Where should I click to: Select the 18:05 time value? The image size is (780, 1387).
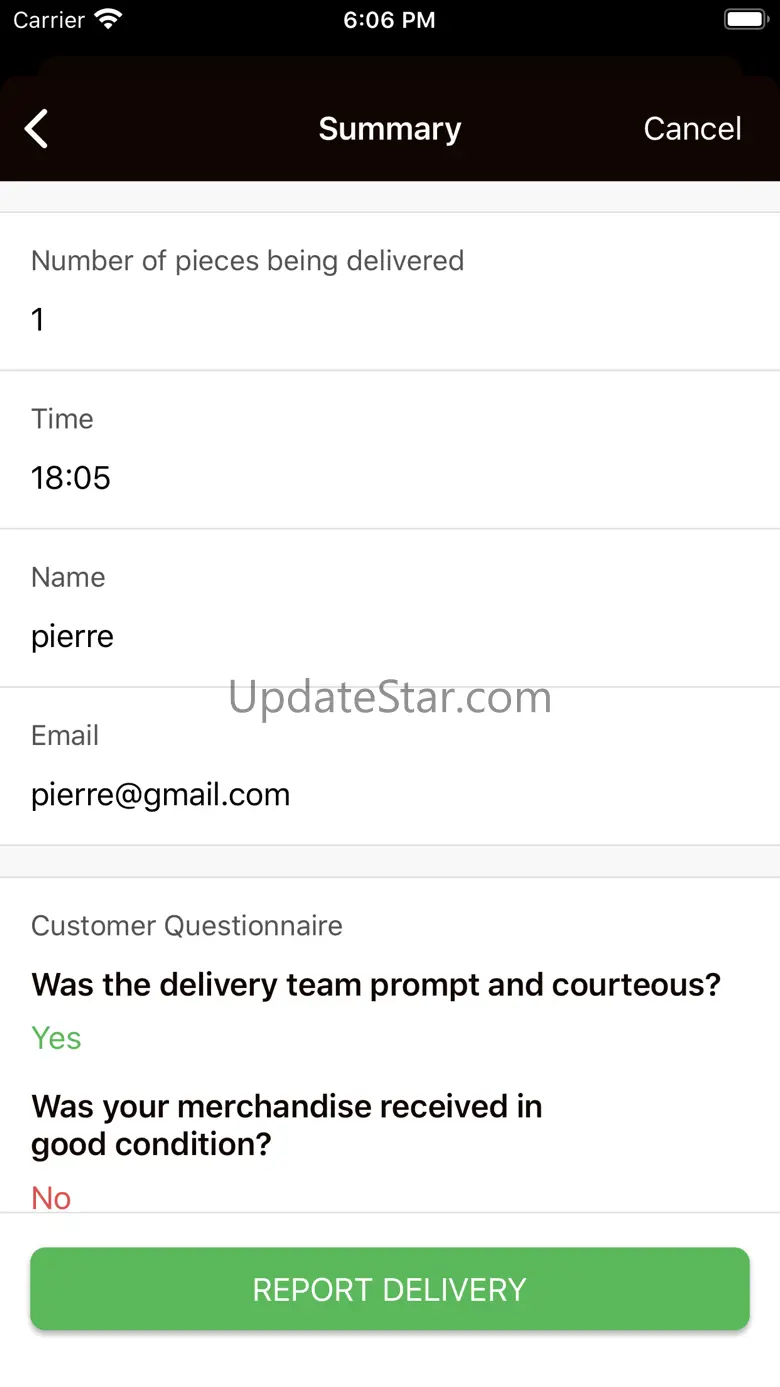[x=71, y=478]
